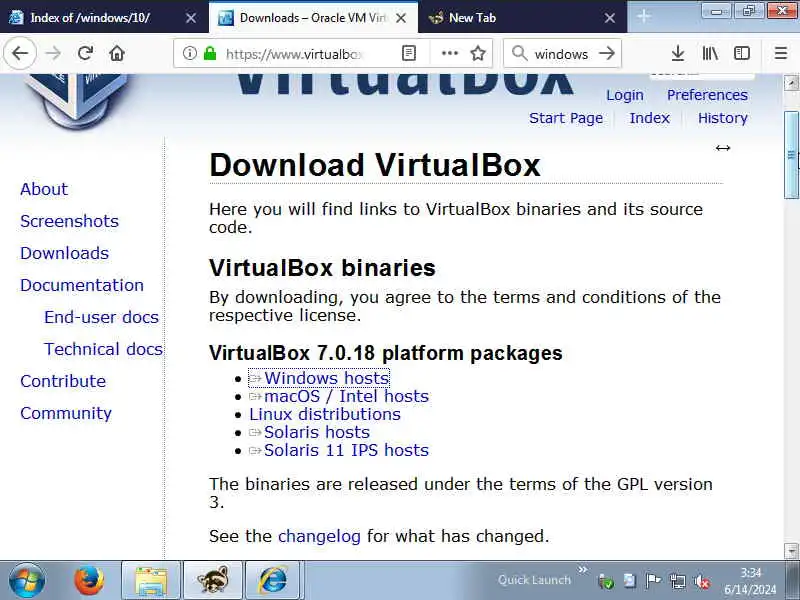Image resolution: width=800 pixels, height=600 pixels.
Task: Open the Index link in the wiki header
Action: (x=649, y=118)
